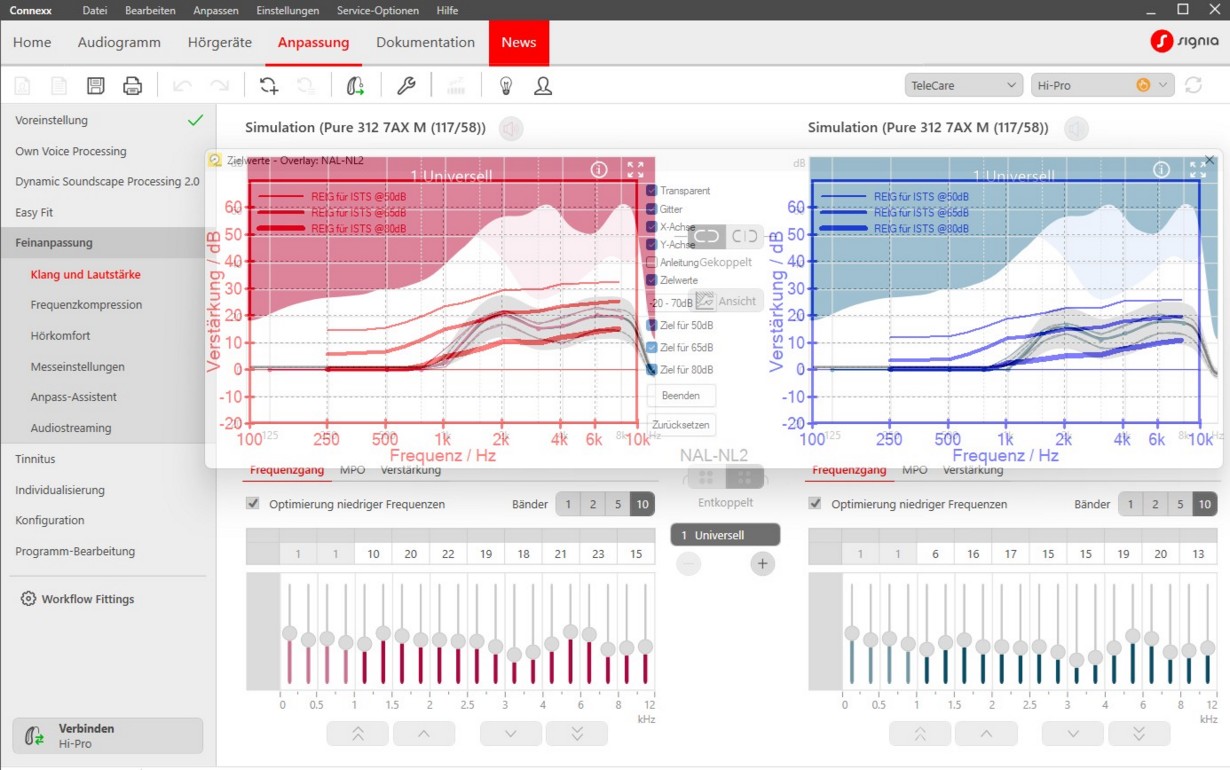This screenshot has height=770, width=1230.
Task: Open the TeleCare dropdown
Action: click(963, 85)
